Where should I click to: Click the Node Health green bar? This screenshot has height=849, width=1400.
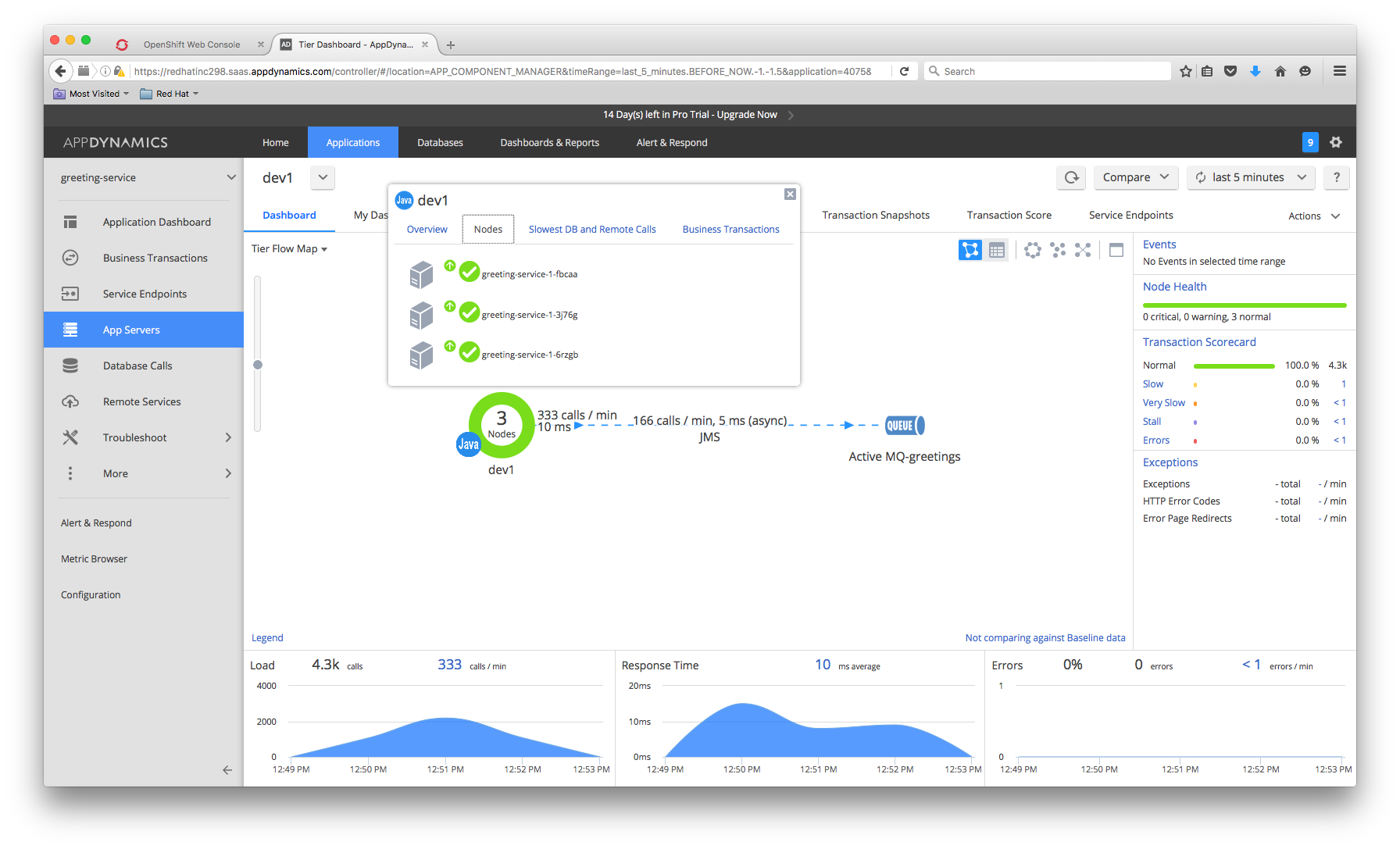(1245, 305)
